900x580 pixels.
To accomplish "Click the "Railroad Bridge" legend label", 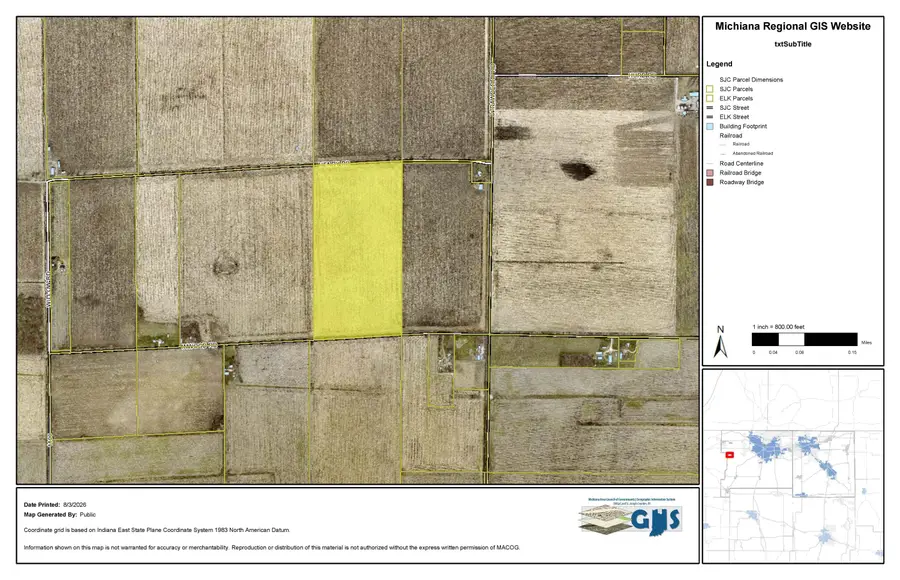I will pyautogui.click(x=740, y=173).
